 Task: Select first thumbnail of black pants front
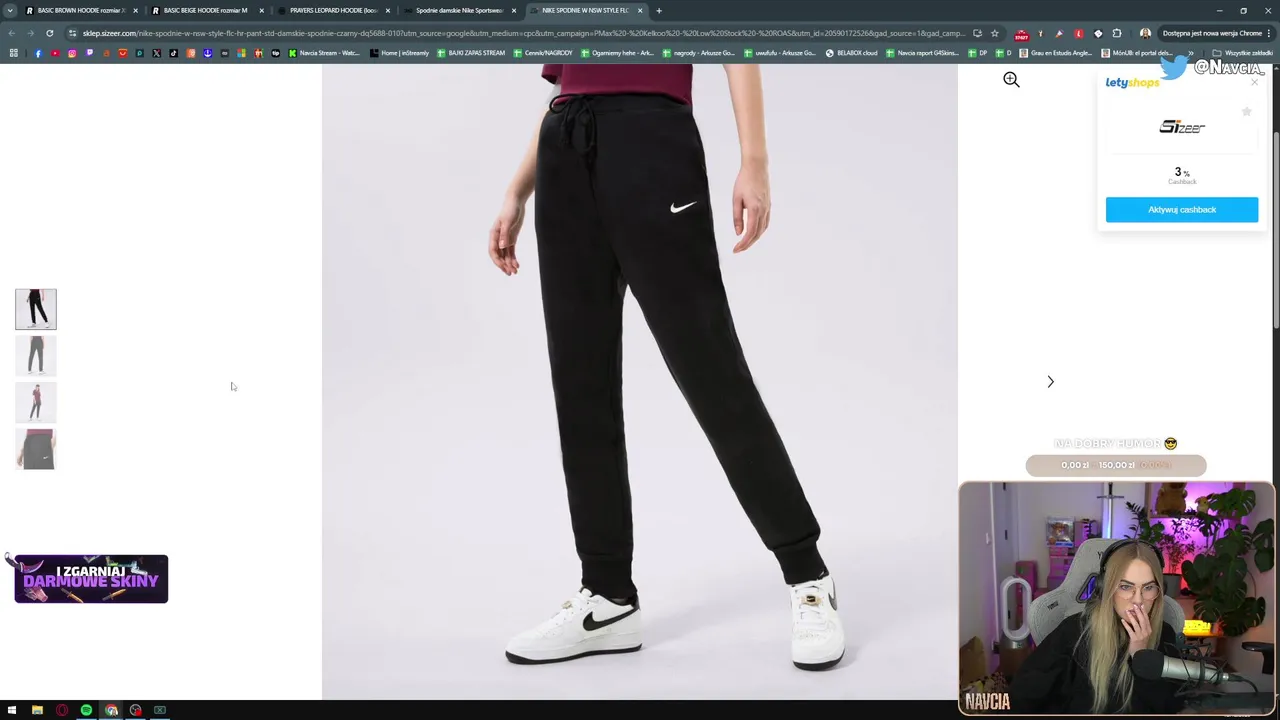(x=36, y=309)
